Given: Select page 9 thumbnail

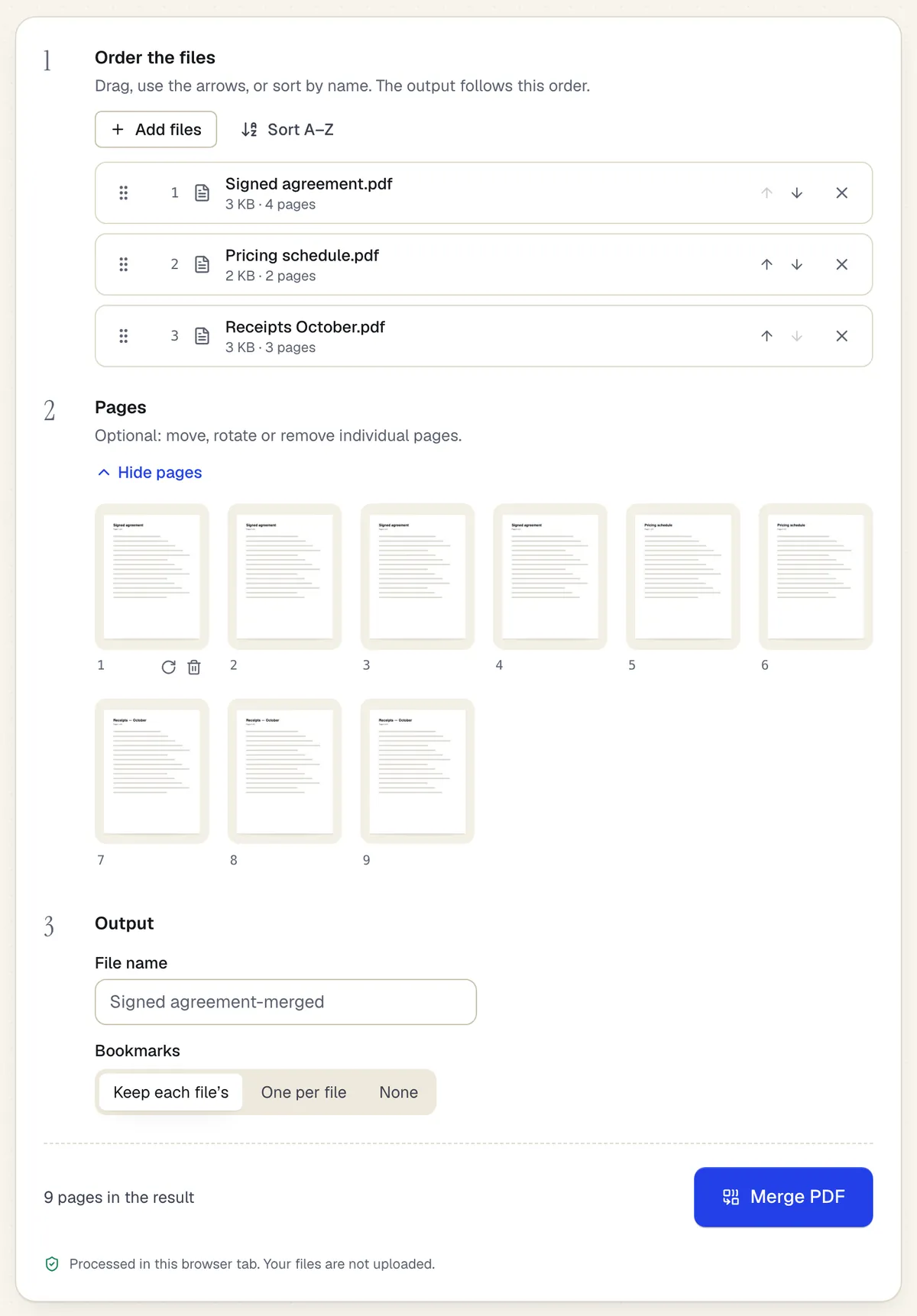Looking at the screenshot, I should 417,771.
